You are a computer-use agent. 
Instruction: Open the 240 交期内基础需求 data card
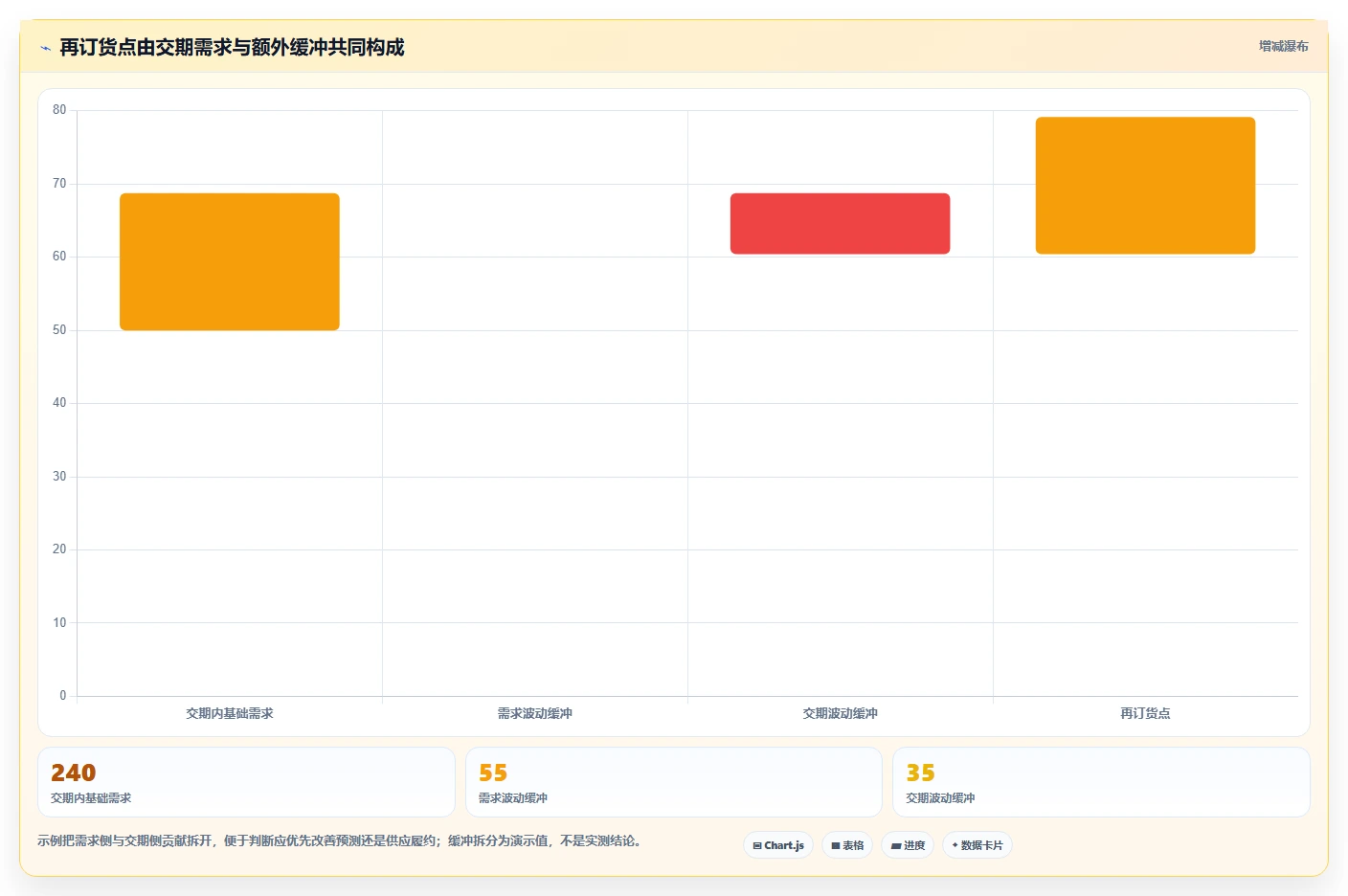tap(246, 782)
